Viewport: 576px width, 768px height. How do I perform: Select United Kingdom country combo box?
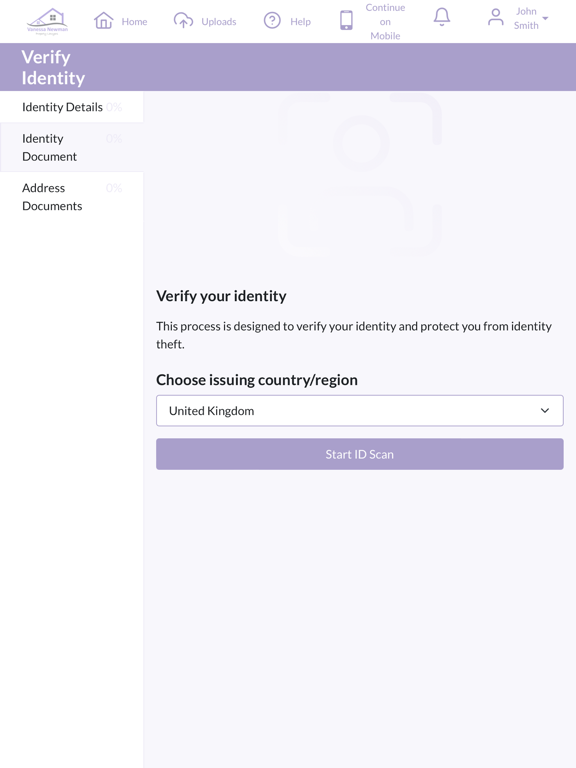click(360, 410)
